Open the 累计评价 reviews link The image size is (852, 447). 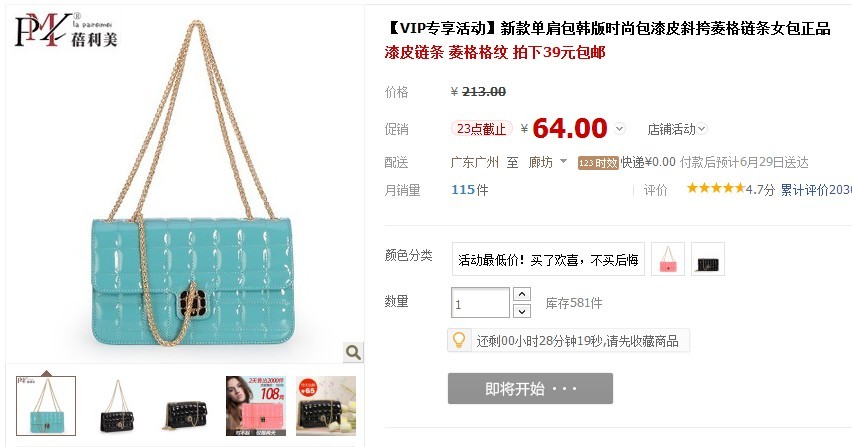tap(816, 190)
